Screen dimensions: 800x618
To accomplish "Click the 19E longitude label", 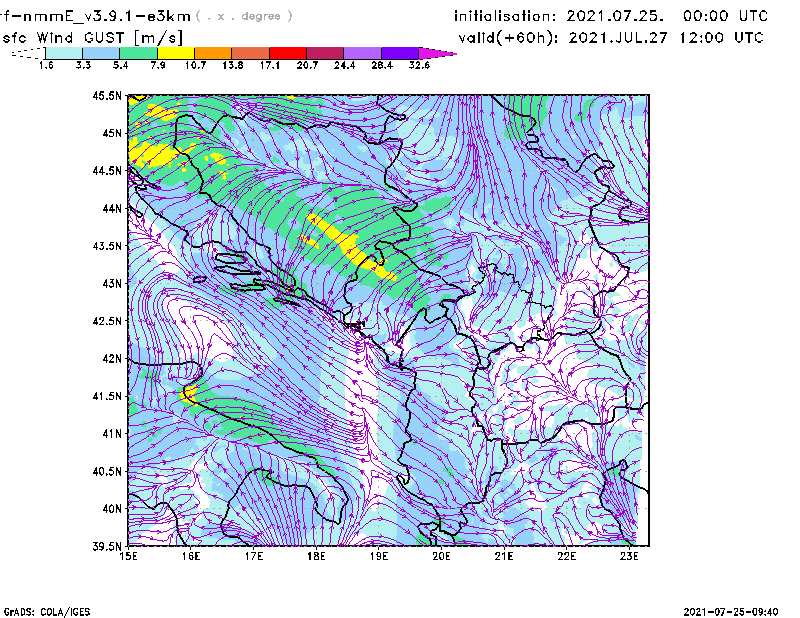I will (379, 556).
